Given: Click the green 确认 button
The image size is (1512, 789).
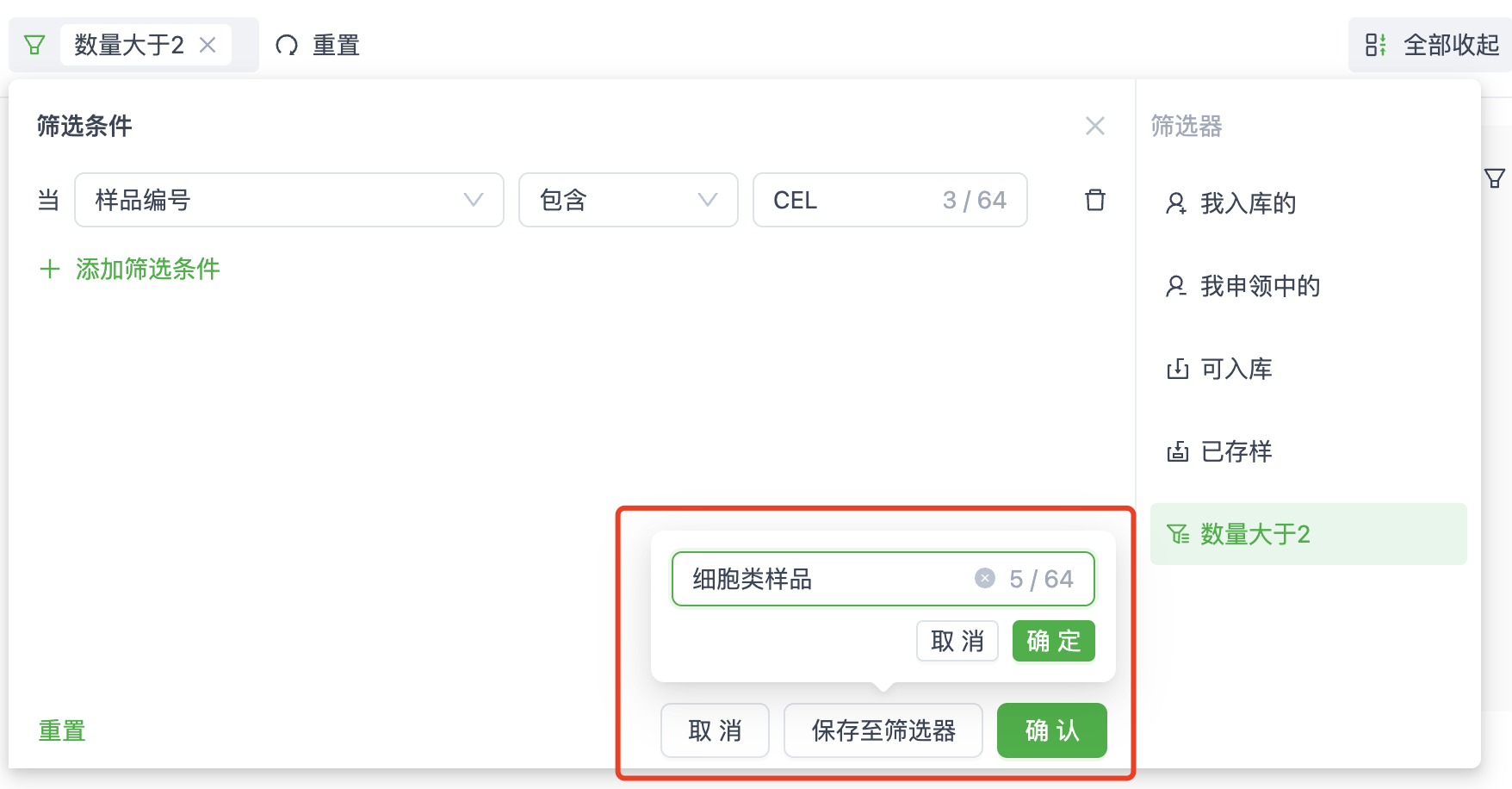Looking at the screenshot, I should click(1051, 730).
